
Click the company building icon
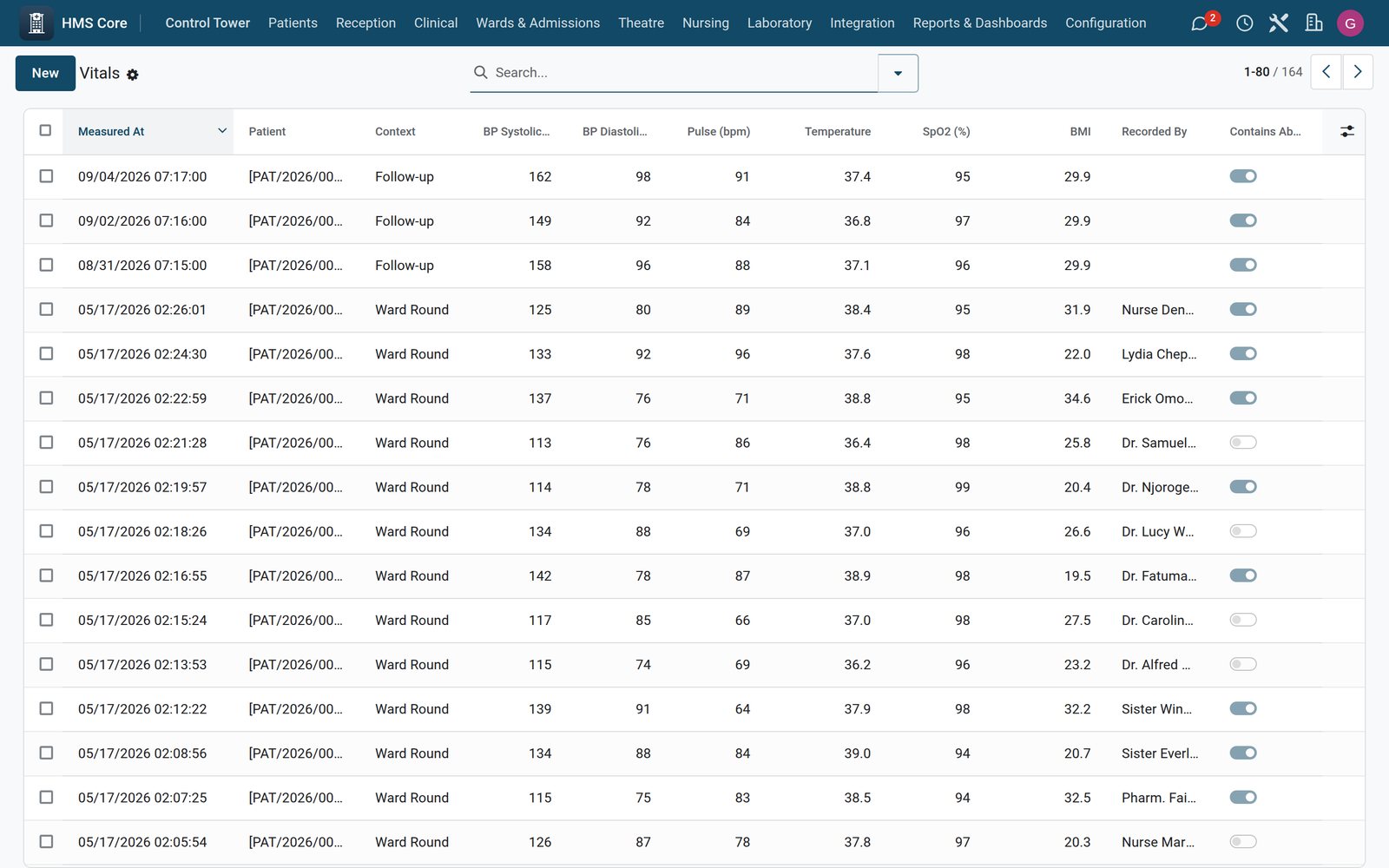pos(1313,23)
